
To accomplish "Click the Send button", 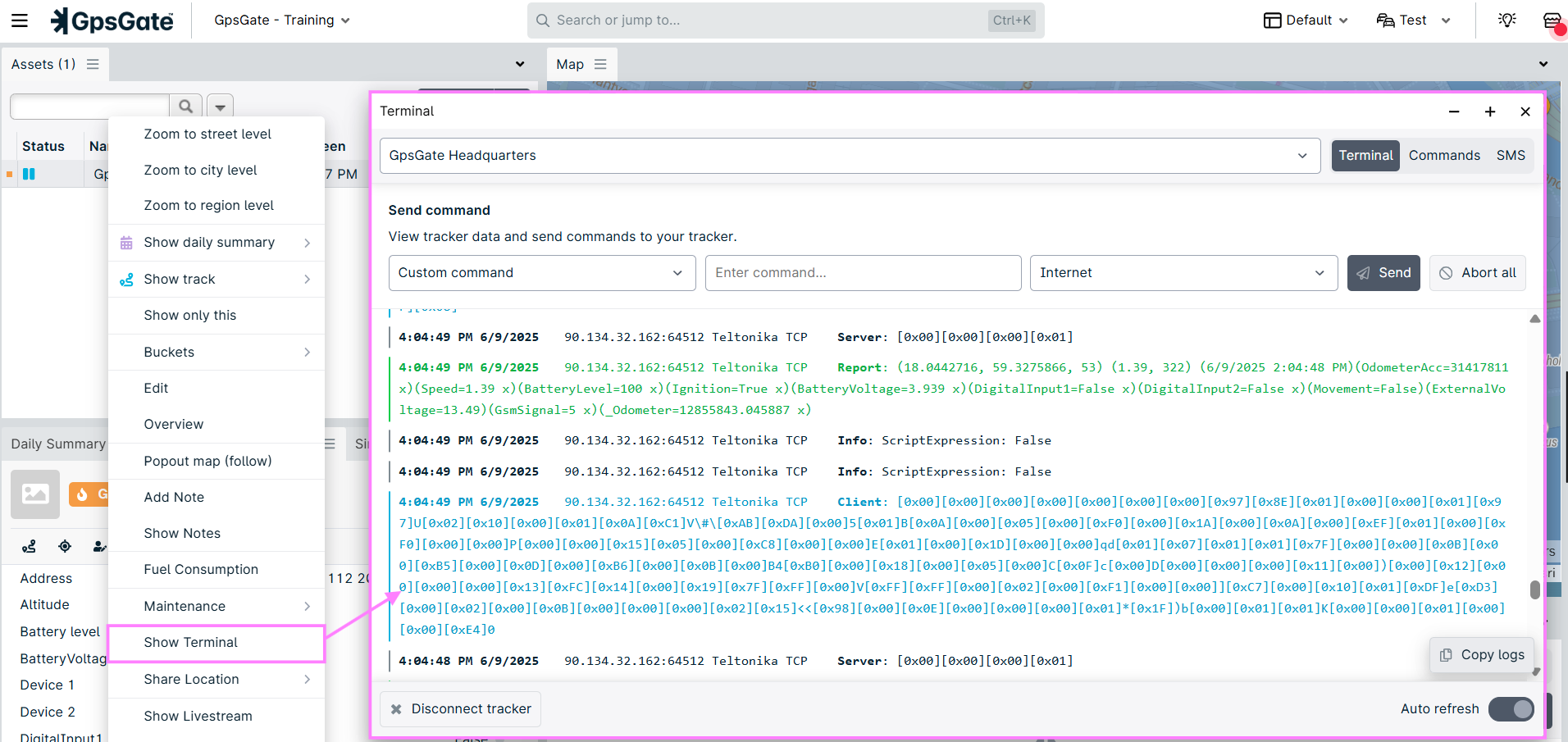I will [1383, 273].
